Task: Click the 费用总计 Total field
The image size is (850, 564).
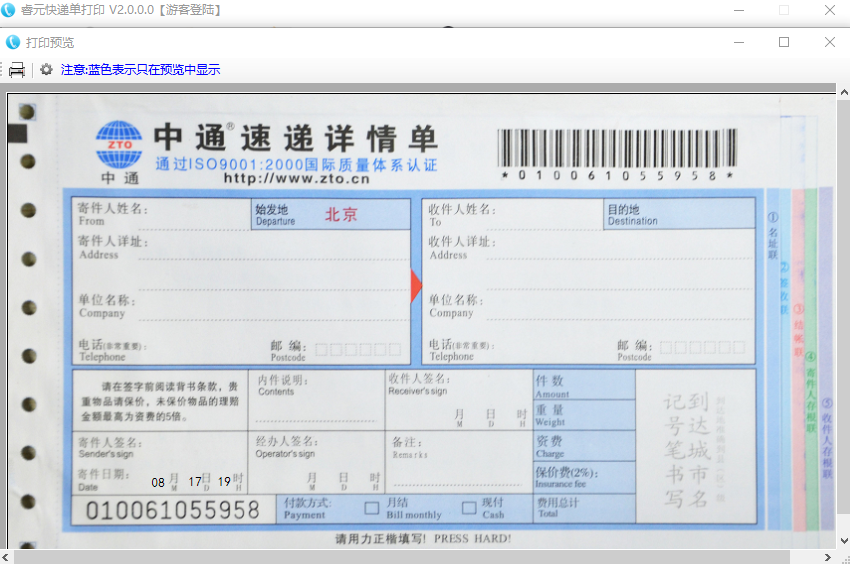Action: pyautogui.click(x=584, y=508)
